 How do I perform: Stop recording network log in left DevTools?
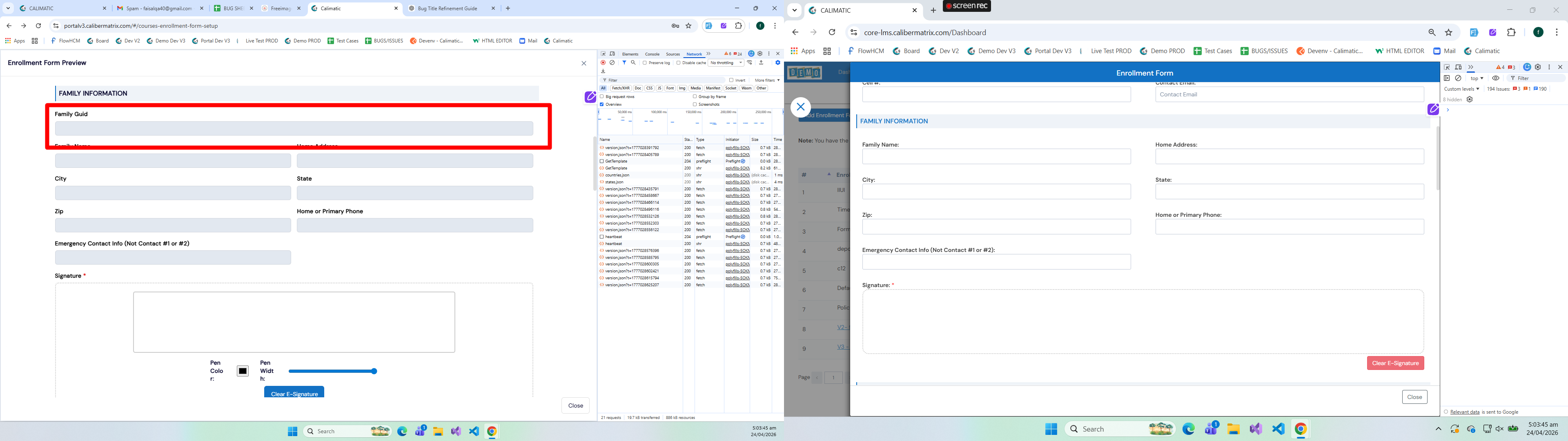(x=603, y=63)
